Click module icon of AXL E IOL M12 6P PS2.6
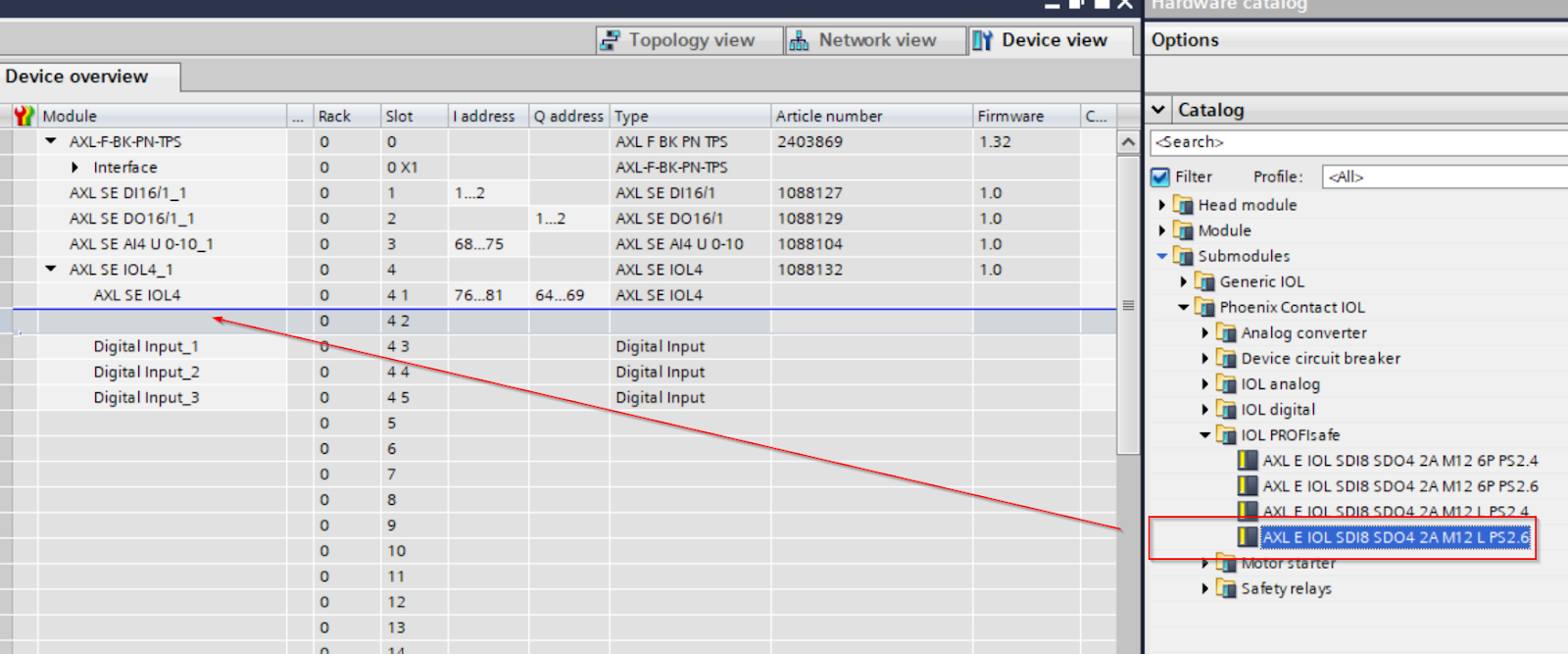The image size is (1568, 654). pyautogui.click(x=1248, y=486)
